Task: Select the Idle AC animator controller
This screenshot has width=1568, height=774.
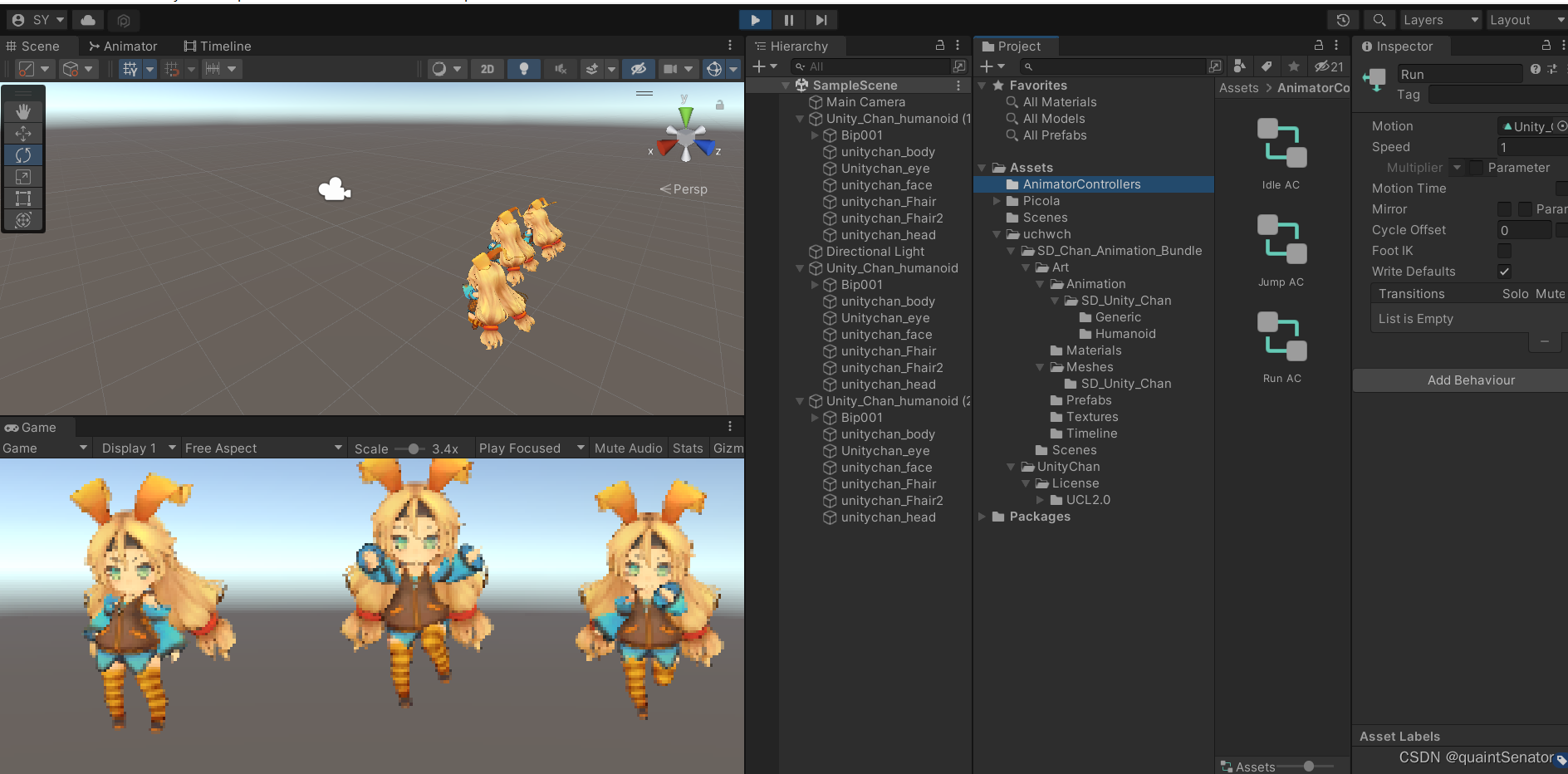Action: tap(1281, 154)
